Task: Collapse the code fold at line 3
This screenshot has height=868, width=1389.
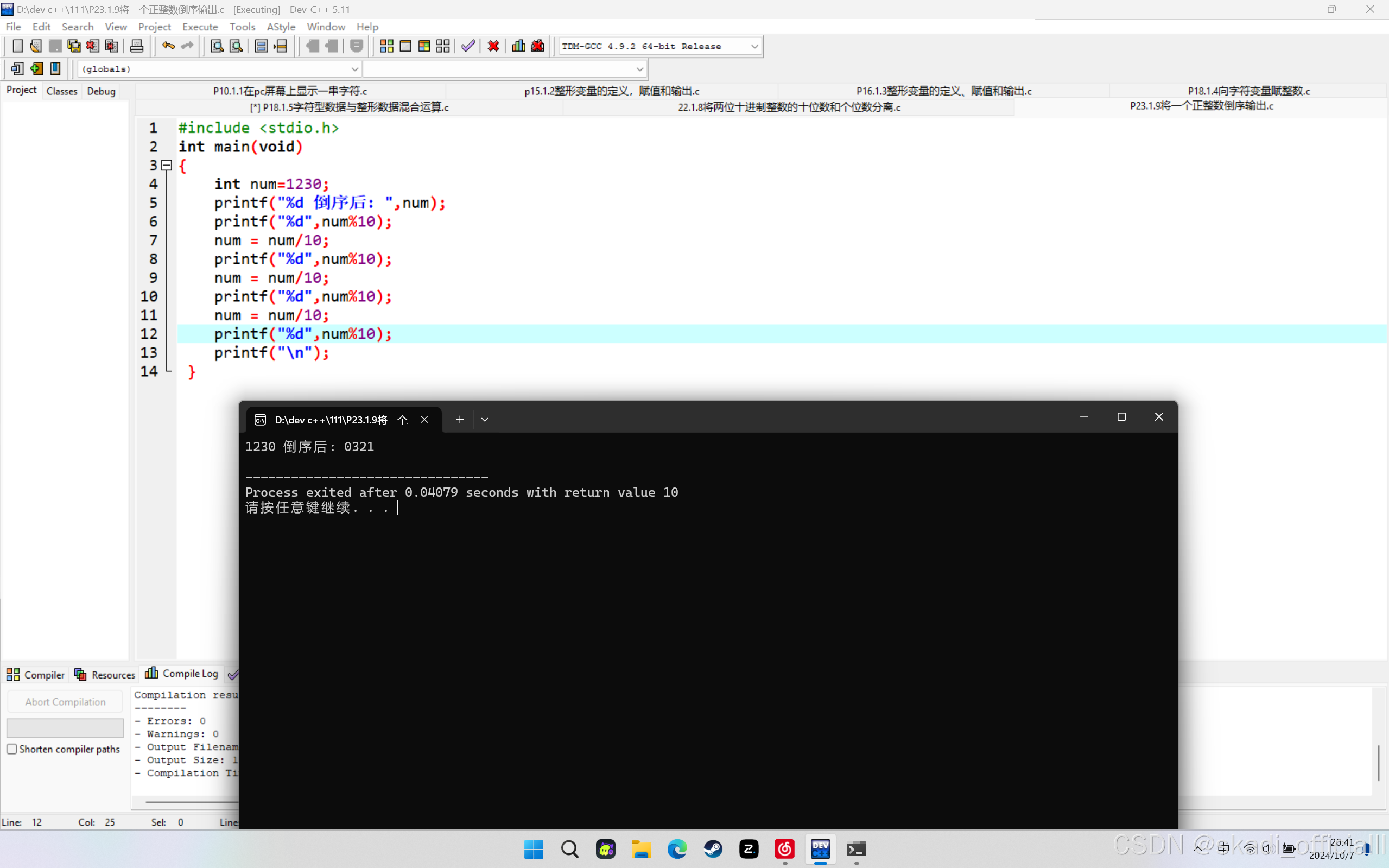Action: 167,166
